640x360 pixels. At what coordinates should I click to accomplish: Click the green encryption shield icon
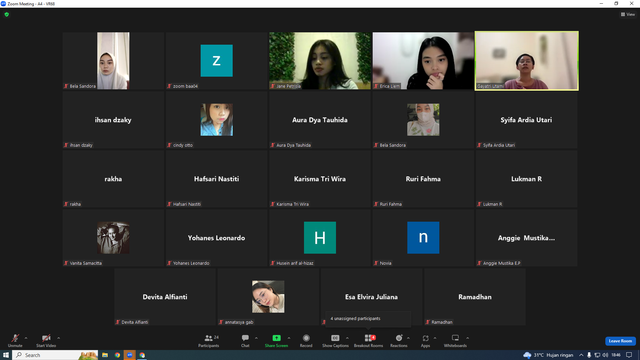click(x=7, y=14)
